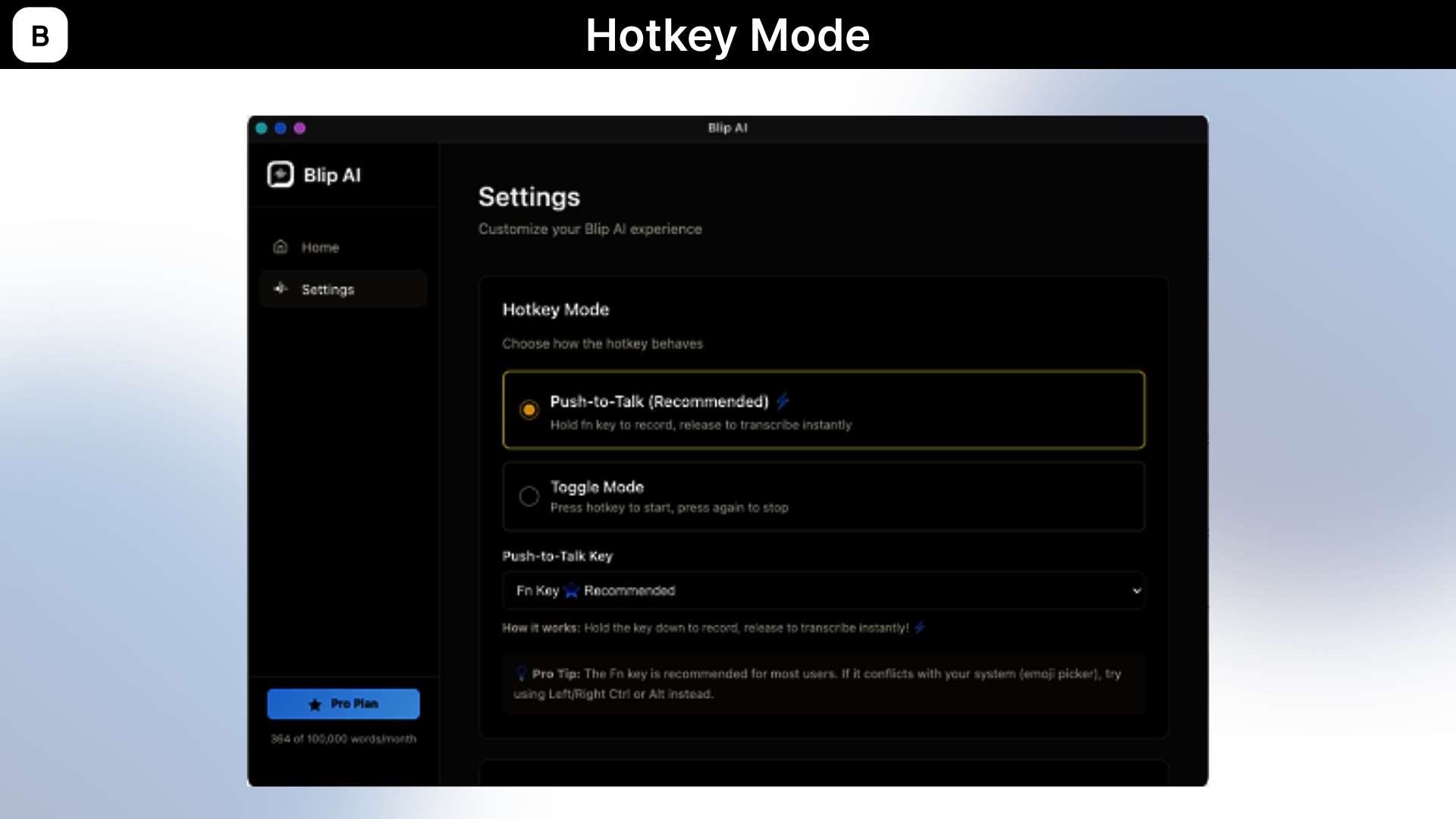Choose the Toggle Mode option card

pos(823,496)
